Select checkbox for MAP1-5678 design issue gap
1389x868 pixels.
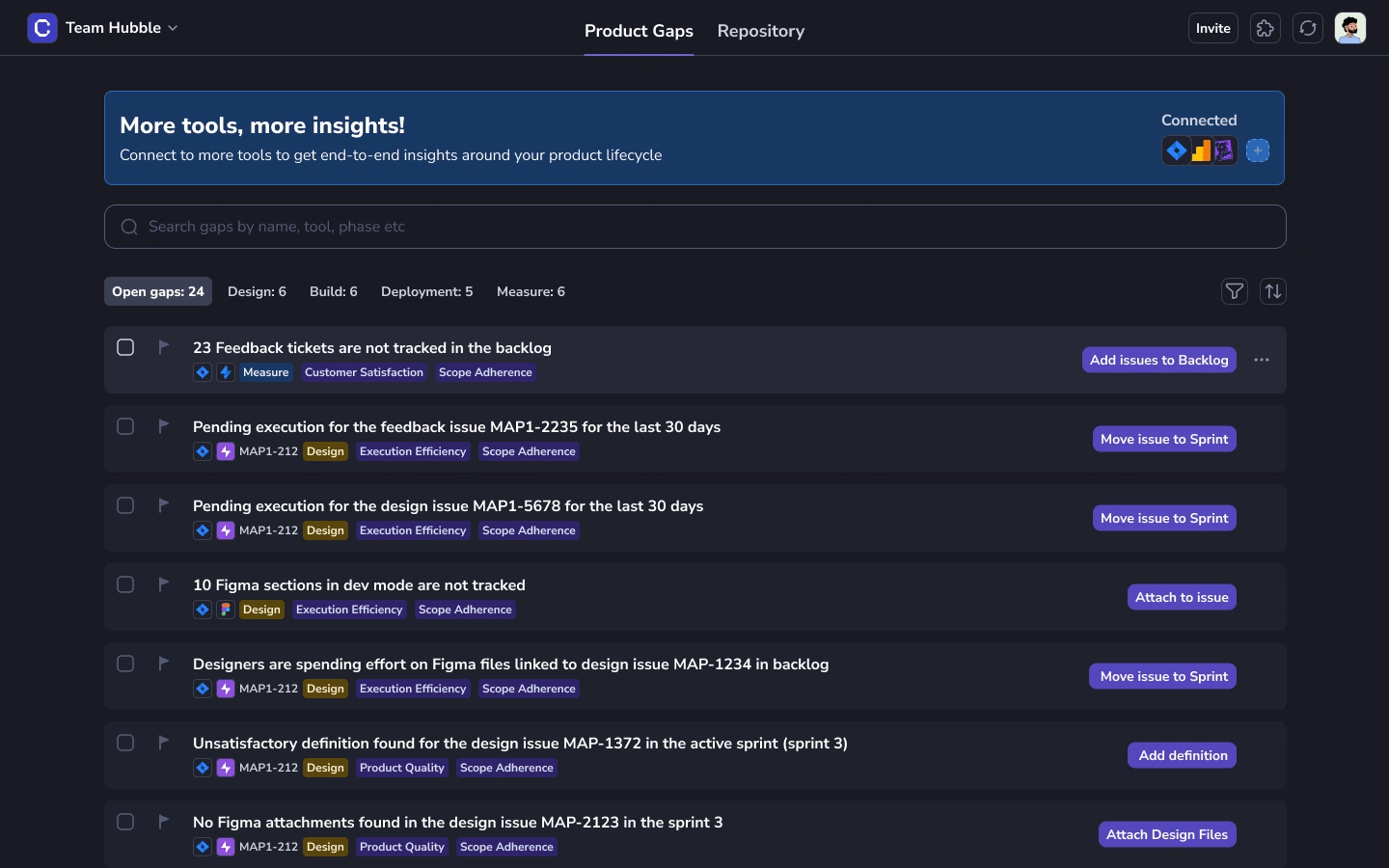point(125,505)
